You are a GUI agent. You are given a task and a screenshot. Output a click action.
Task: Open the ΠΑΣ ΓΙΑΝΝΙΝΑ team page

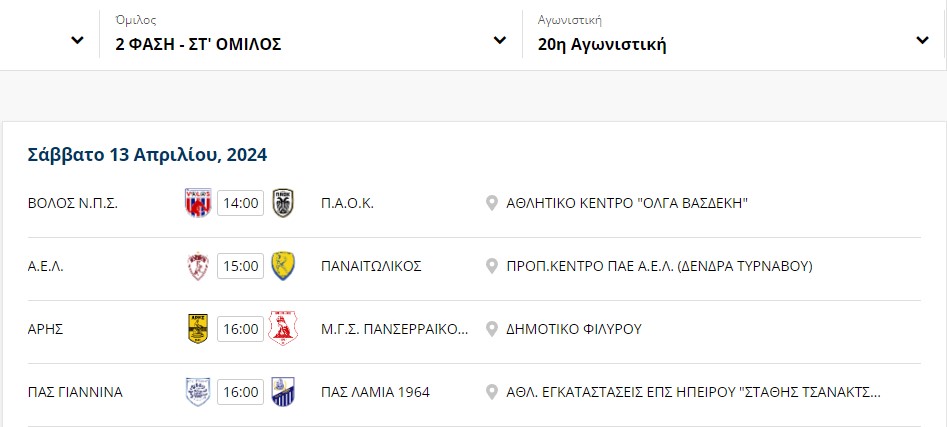point(75,393)
